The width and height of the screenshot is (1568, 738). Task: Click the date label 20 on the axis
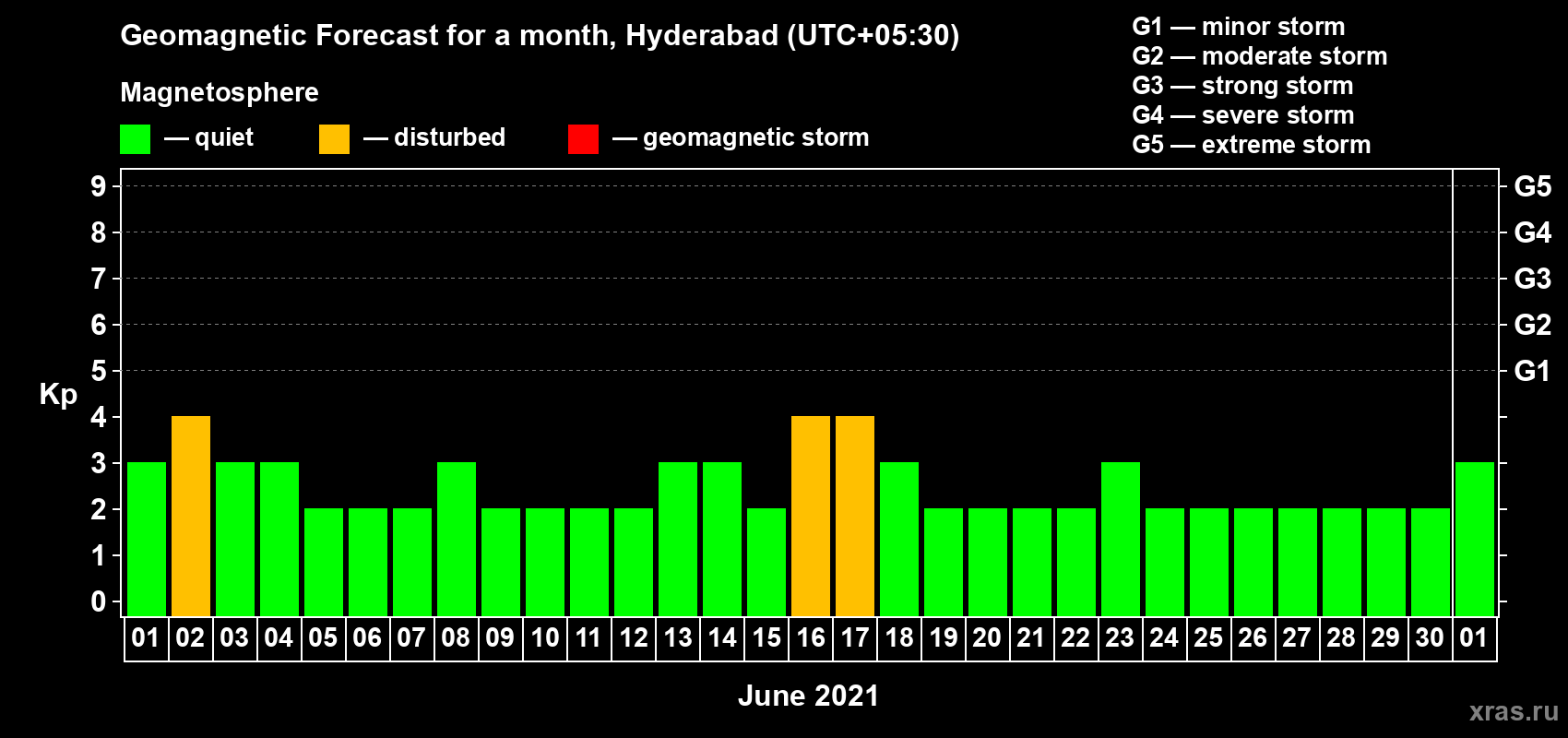pos(987,637)
